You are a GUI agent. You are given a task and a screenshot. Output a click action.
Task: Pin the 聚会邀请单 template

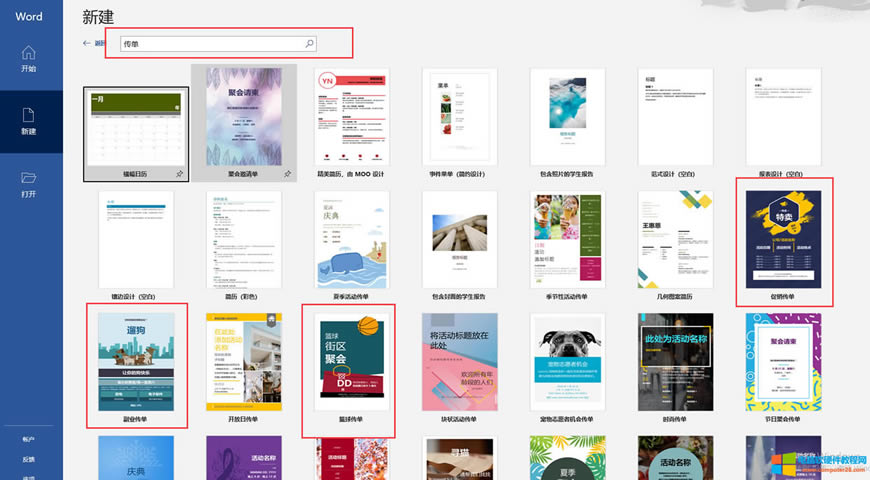click(286, 174)
